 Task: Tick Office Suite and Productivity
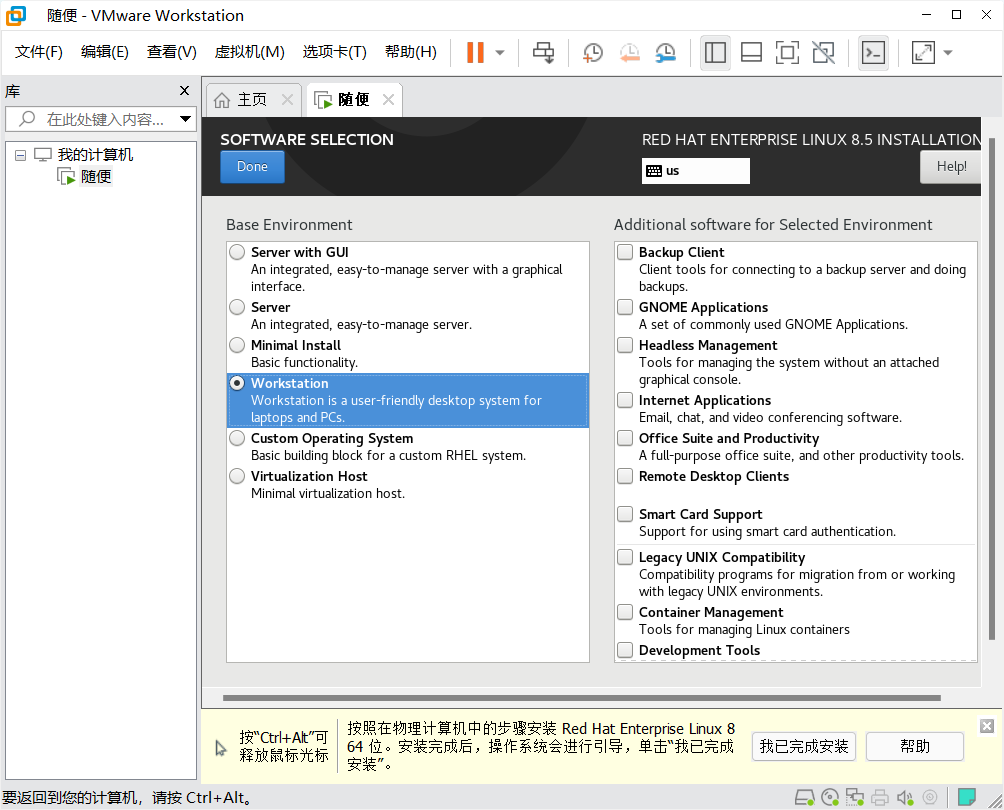pyautogui.click(x=625, y=438)
